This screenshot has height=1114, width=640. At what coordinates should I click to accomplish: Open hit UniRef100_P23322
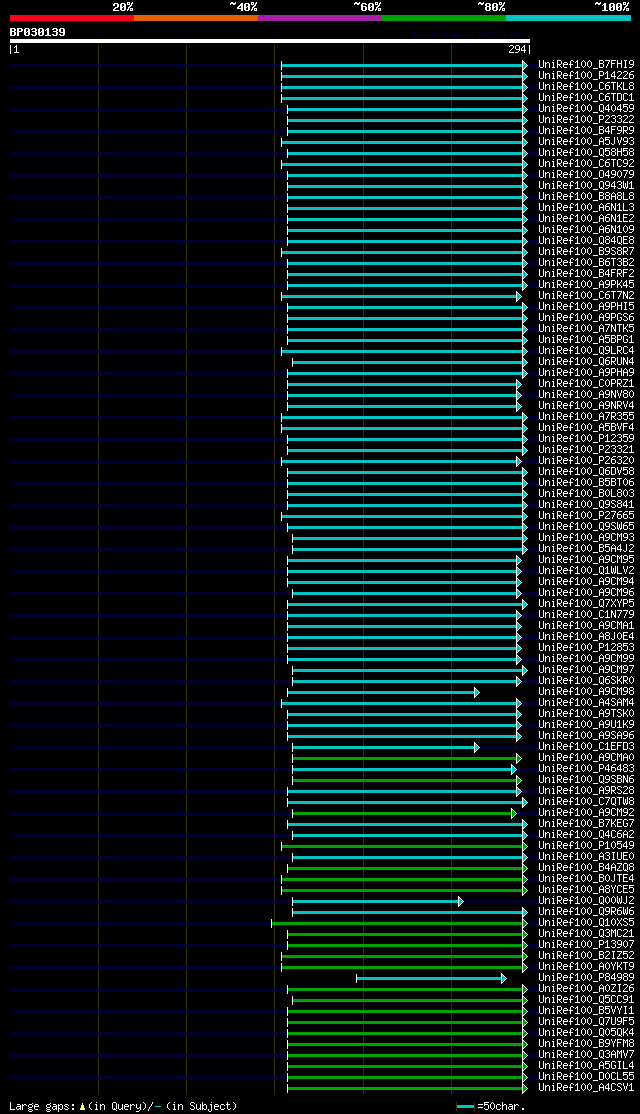[586, 119]
